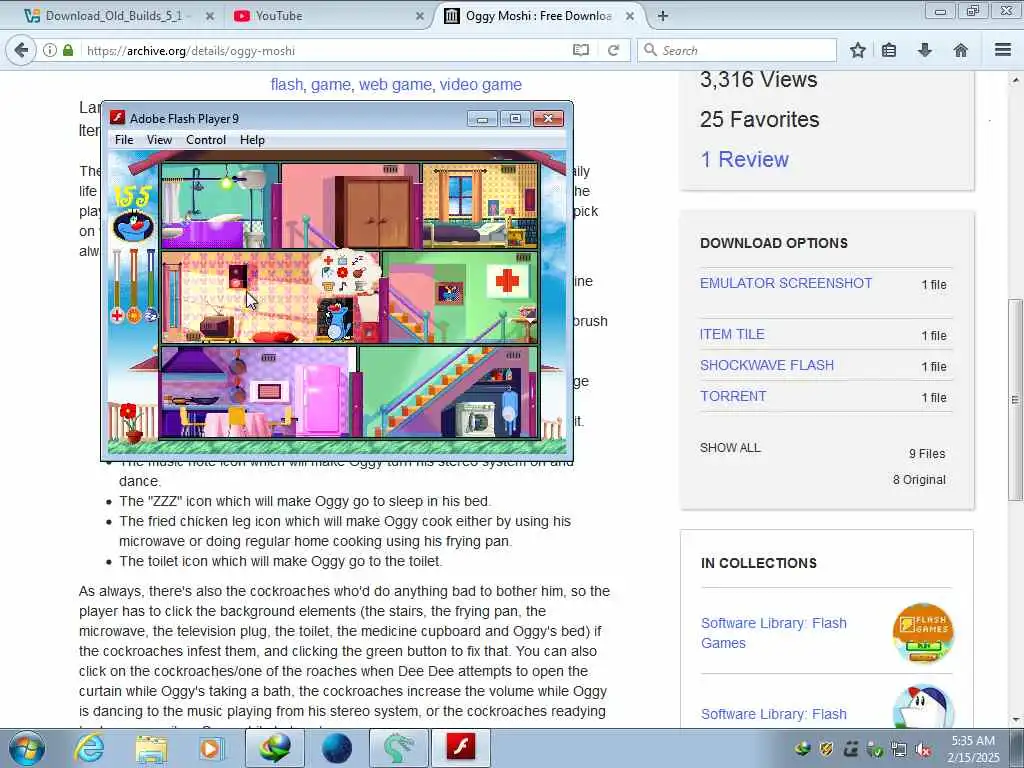Image resolution: width=1024 pixels, height=768 pixels.
Task: Choose the music note icon in thought bubble
Action: coord(343,286)
